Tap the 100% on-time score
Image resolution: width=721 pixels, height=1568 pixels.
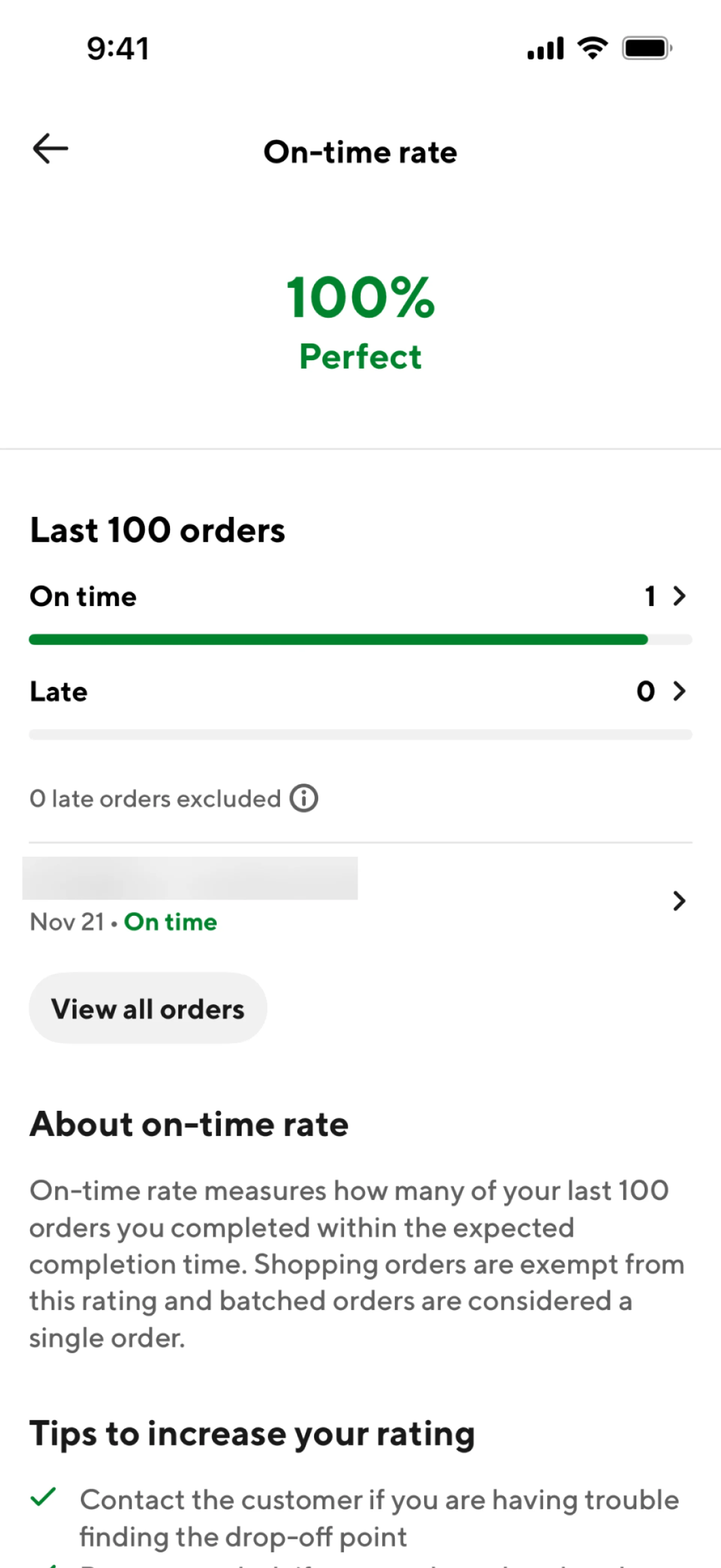360,298
